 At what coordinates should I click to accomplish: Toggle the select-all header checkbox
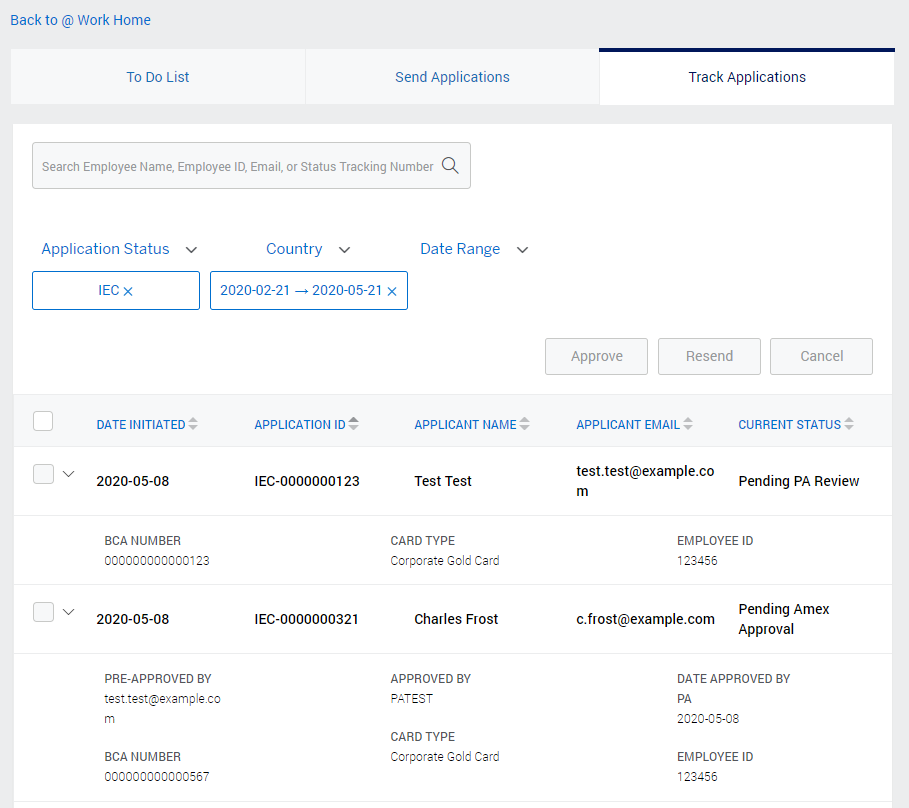43,422
